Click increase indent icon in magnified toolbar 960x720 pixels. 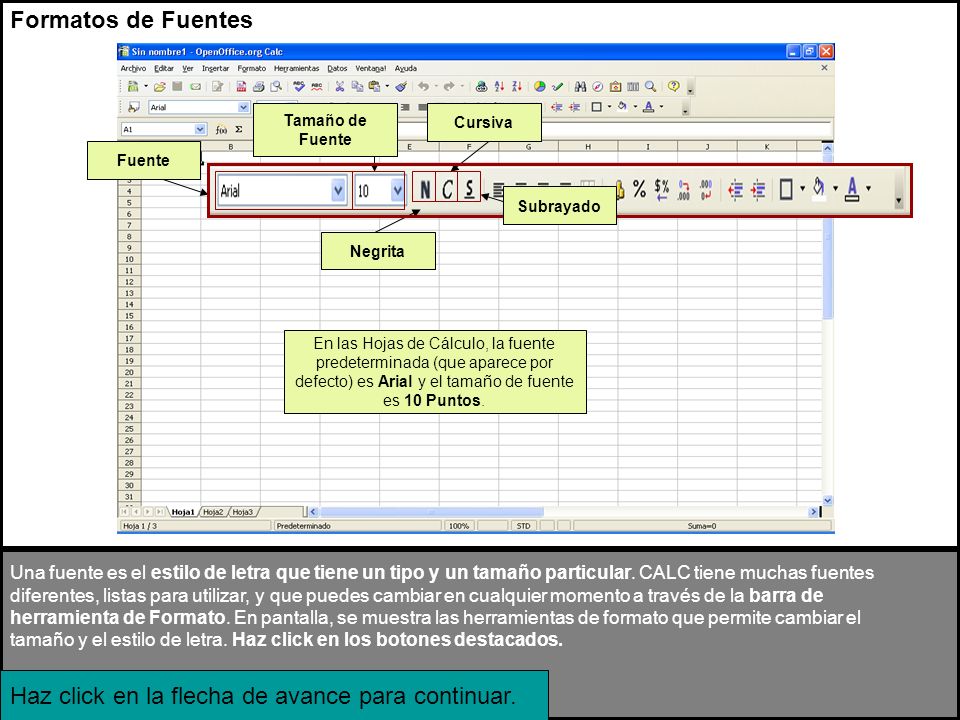coord(758,190)
